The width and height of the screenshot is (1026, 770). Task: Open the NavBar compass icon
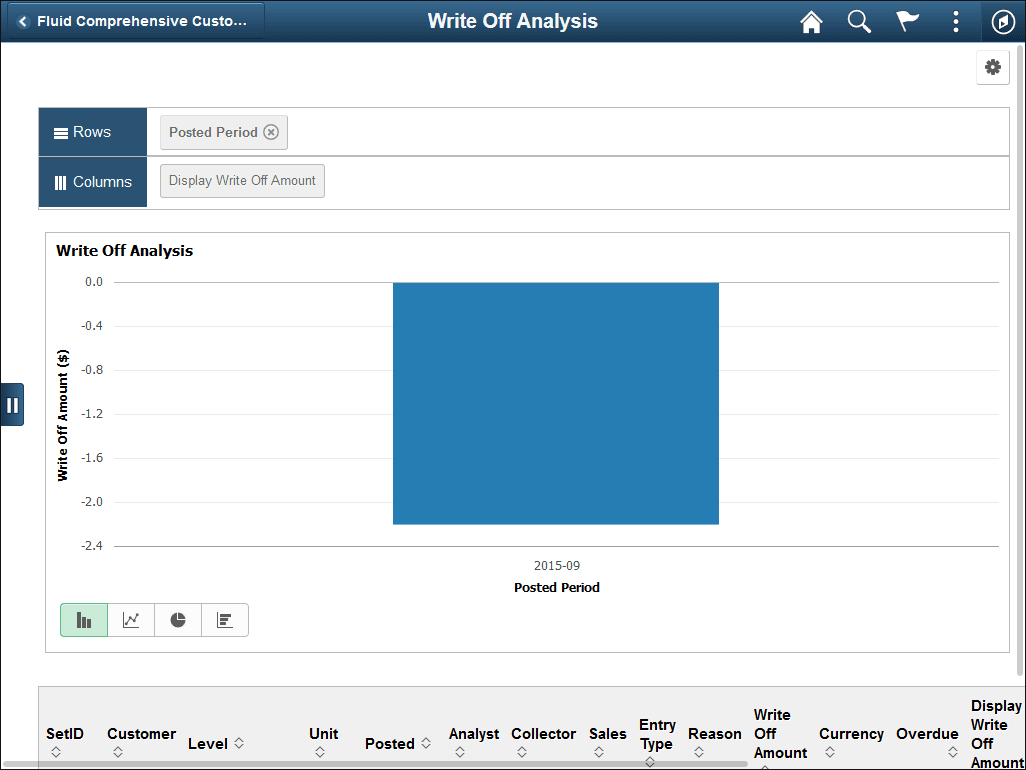tap(1003, 21)
